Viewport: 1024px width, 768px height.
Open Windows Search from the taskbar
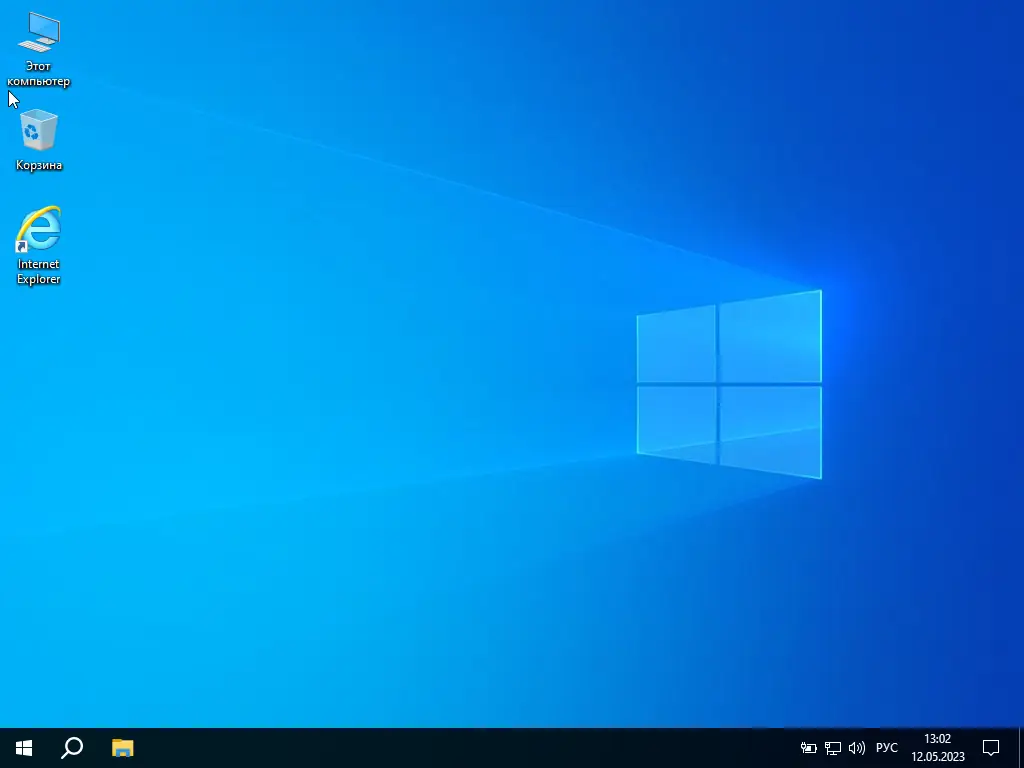(71, 747)
